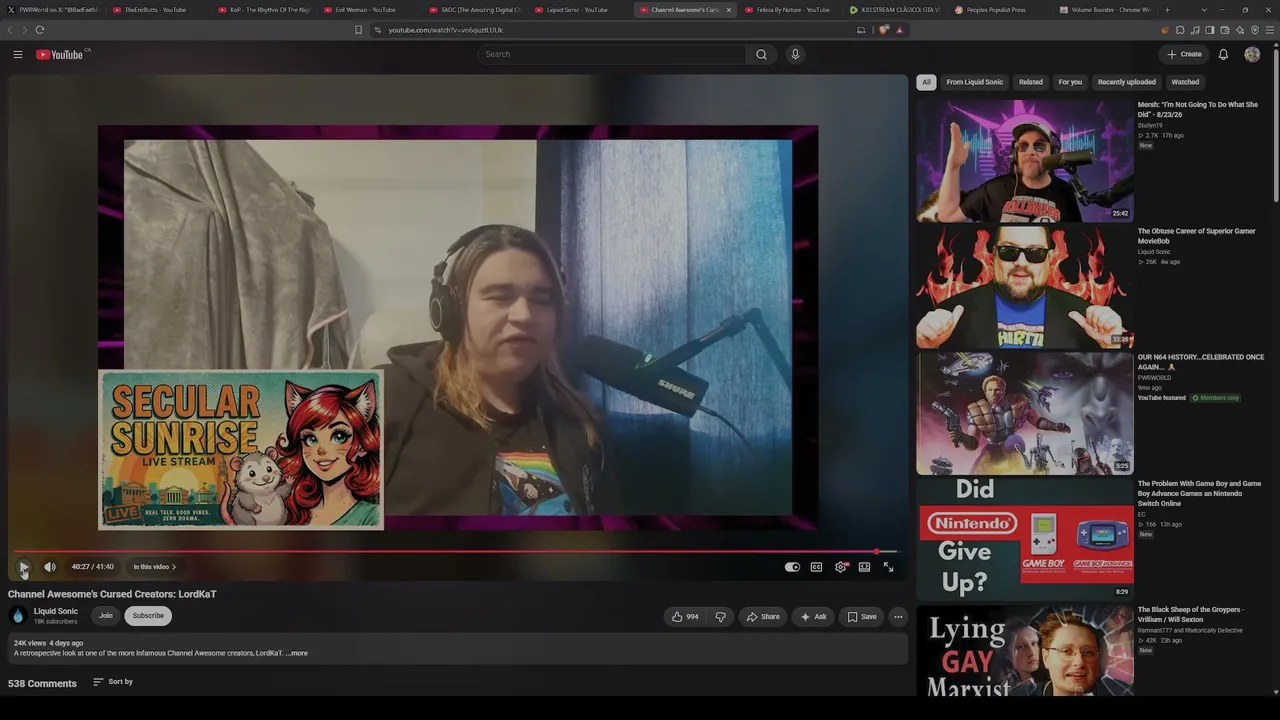This screenshot has width=1280, height=720.
Task: Focus the YouTube search box
Action: coord(612,54)
